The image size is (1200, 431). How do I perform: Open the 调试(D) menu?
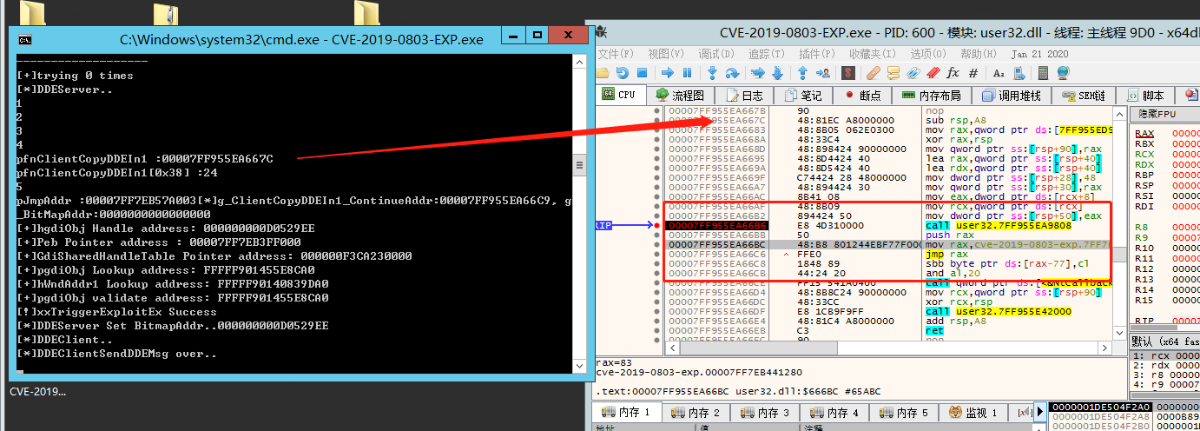point(718,53)
